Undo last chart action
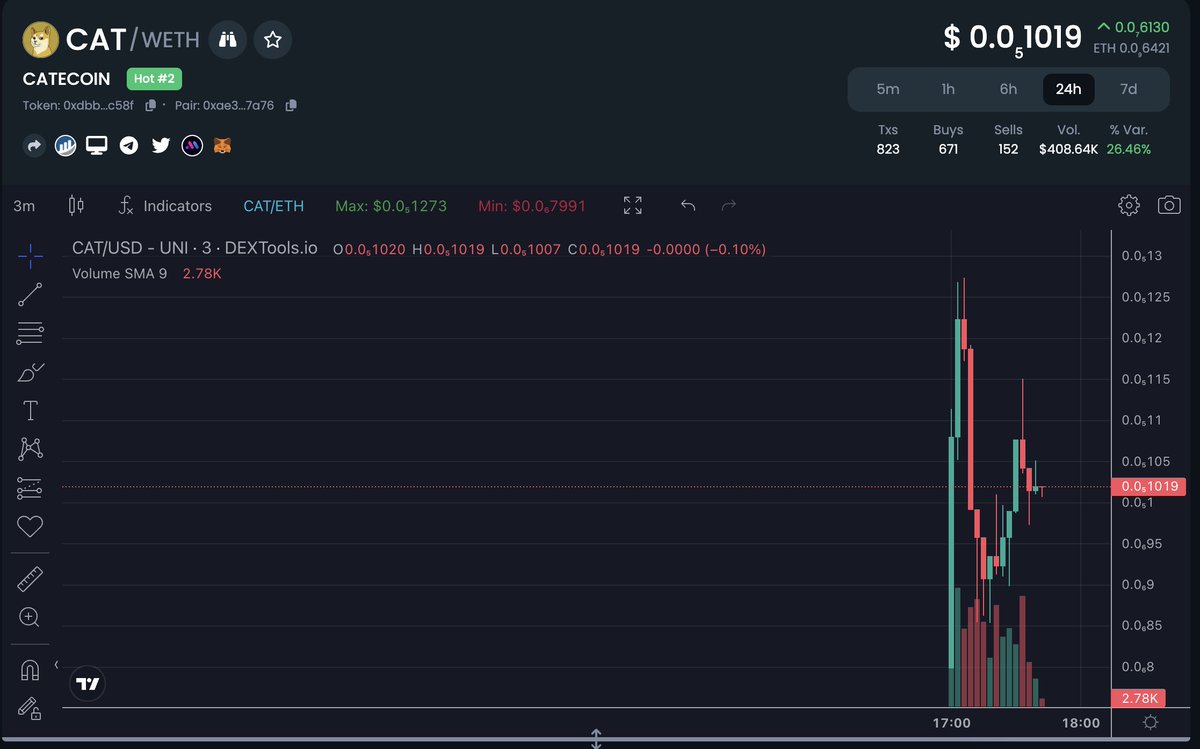This screenshot has height=749, width=1200. (688, 206)
